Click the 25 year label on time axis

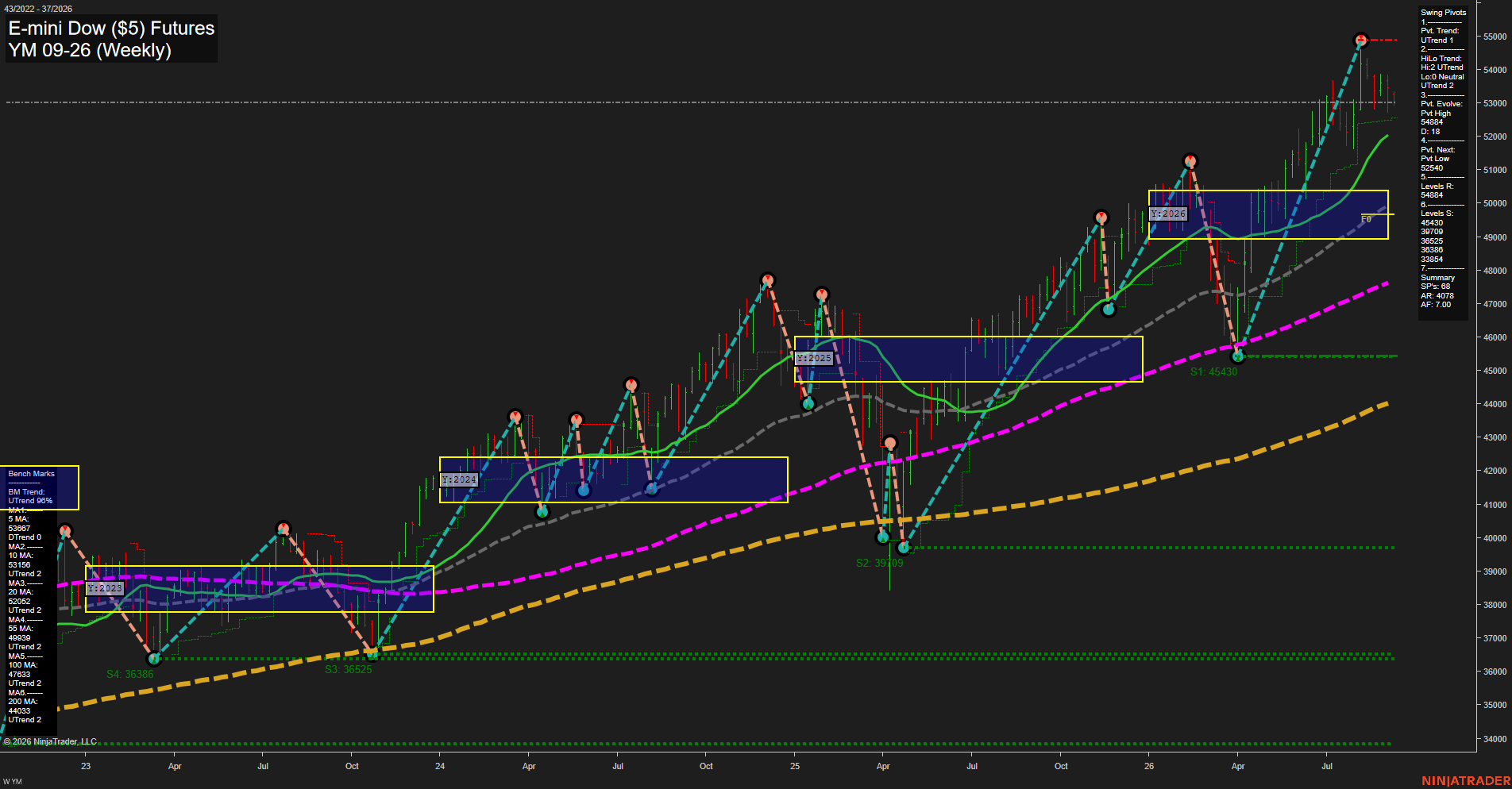click(x=795, y=766)
